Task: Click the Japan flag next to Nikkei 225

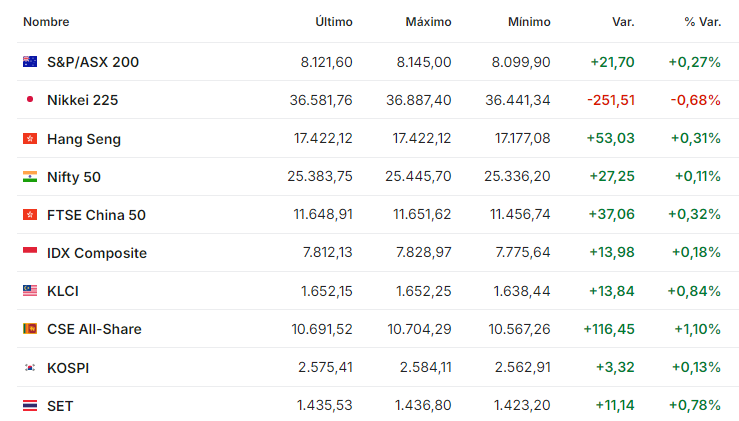Action: 30,99
